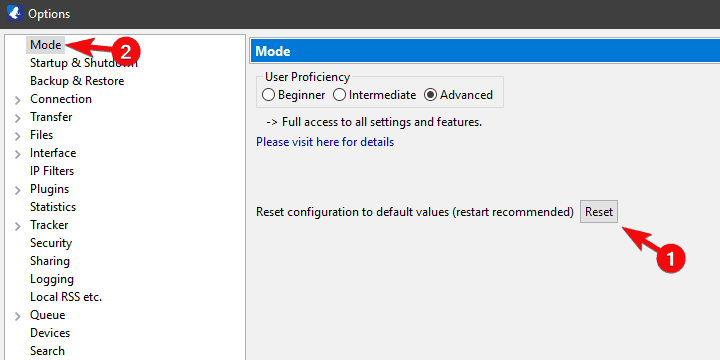The height and width of the screenshot is (360, 720).
Task: Click the Vuze frog icon in title bar
Action: [x=15, y=13]
